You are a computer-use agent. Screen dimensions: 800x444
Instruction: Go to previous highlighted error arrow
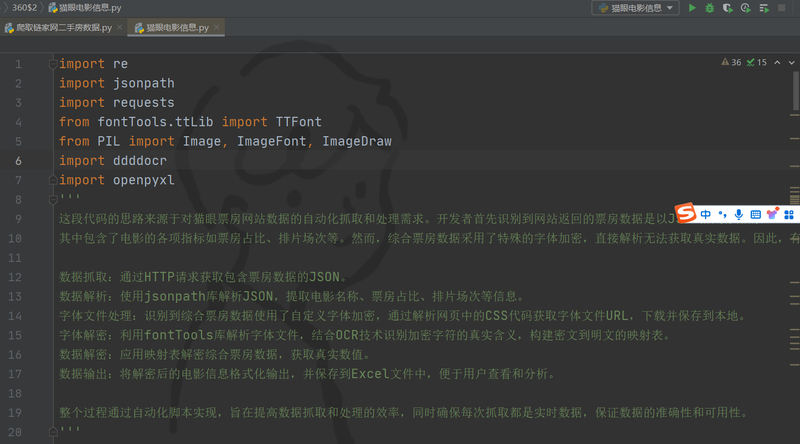[777, 62]
